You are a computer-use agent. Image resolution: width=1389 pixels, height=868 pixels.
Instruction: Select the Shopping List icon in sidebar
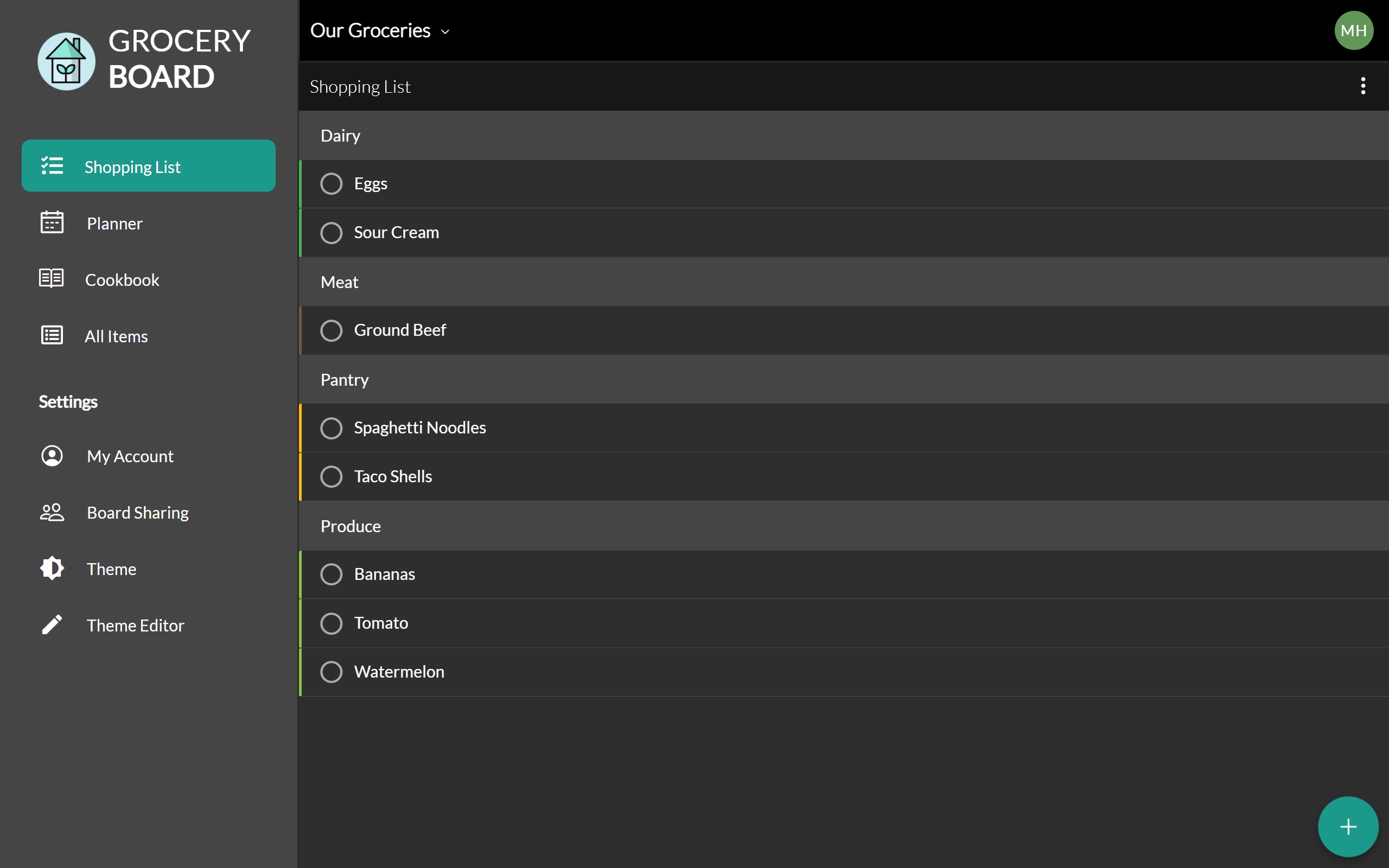[52, 166]
